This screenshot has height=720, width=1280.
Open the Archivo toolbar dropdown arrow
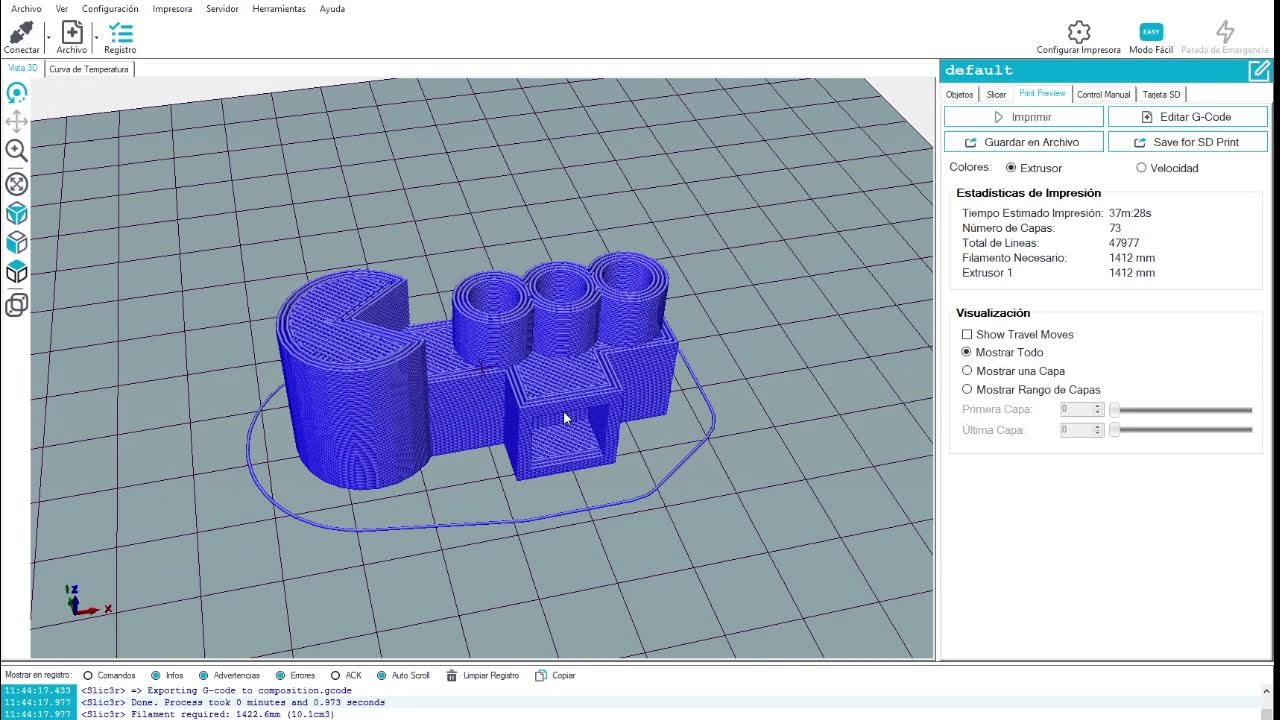(x=96, y=38)
